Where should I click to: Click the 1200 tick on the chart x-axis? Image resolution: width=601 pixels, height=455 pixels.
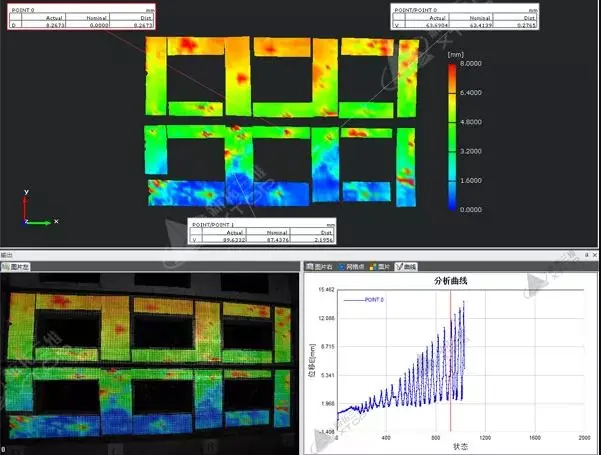485,437
